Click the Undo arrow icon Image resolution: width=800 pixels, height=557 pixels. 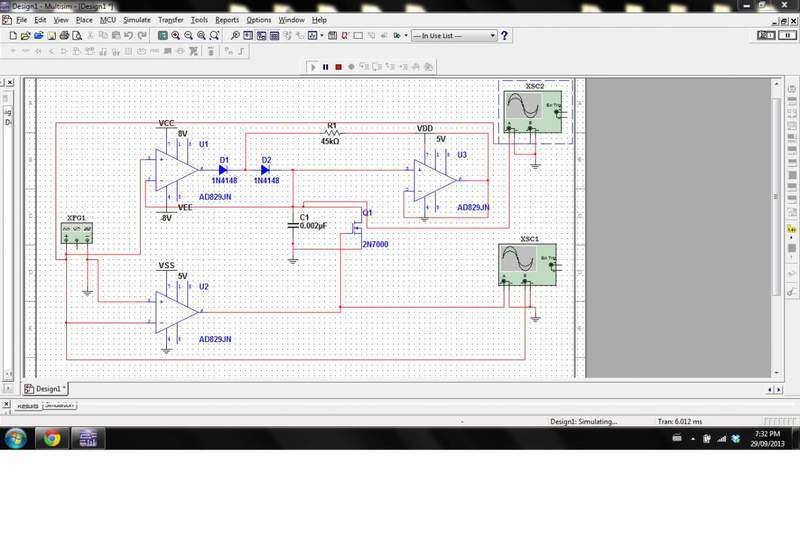tap(129, 35)
